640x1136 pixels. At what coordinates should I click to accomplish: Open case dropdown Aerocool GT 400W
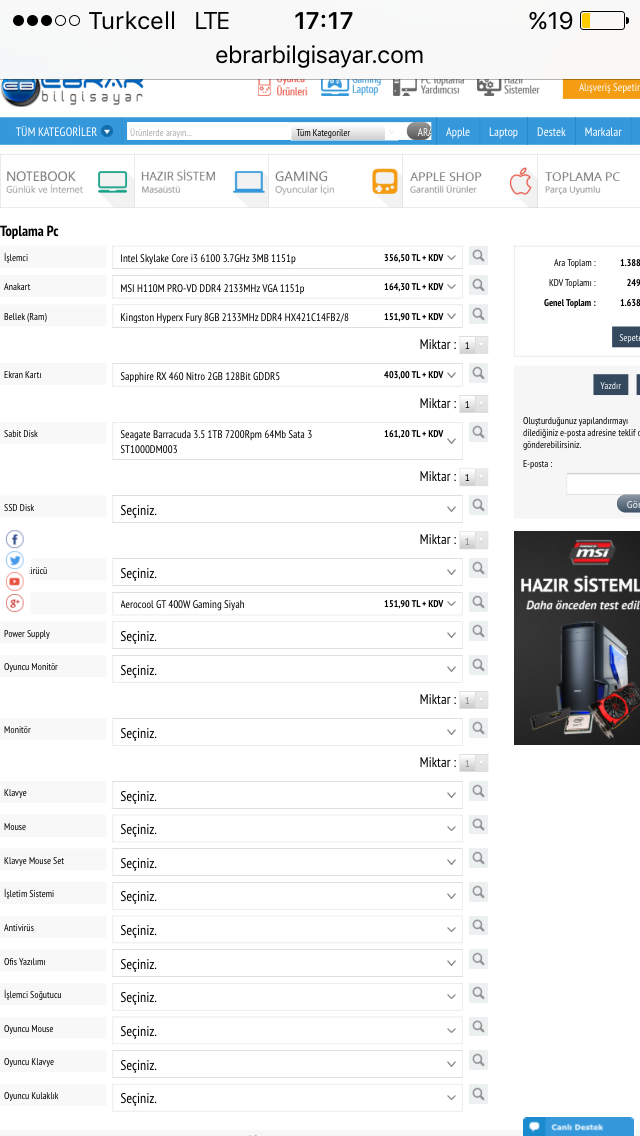287,604
